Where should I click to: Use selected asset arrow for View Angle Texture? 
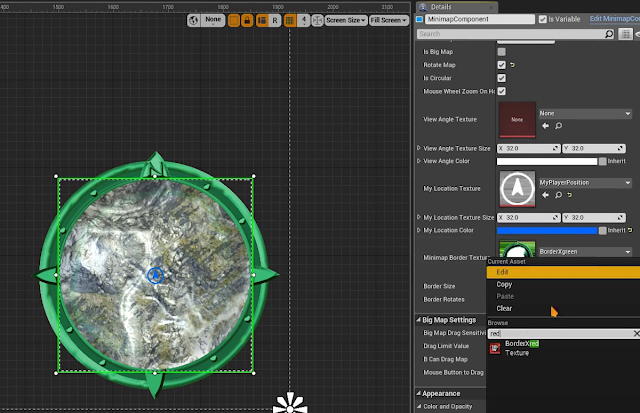pyautogui.click(x=545, y=126)
